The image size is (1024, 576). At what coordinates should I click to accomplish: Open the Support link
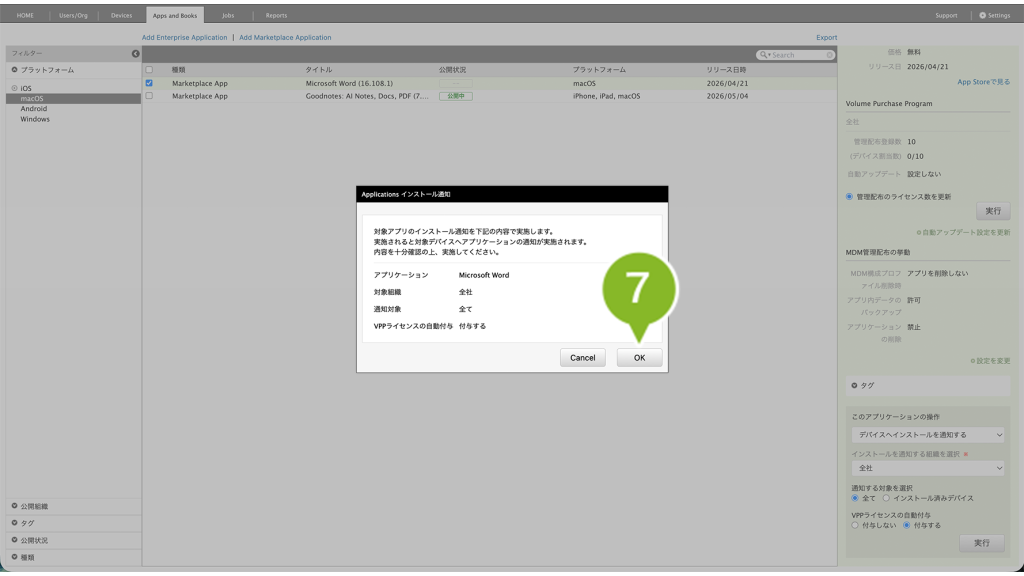pyautogui.click(x=946, y=15)
